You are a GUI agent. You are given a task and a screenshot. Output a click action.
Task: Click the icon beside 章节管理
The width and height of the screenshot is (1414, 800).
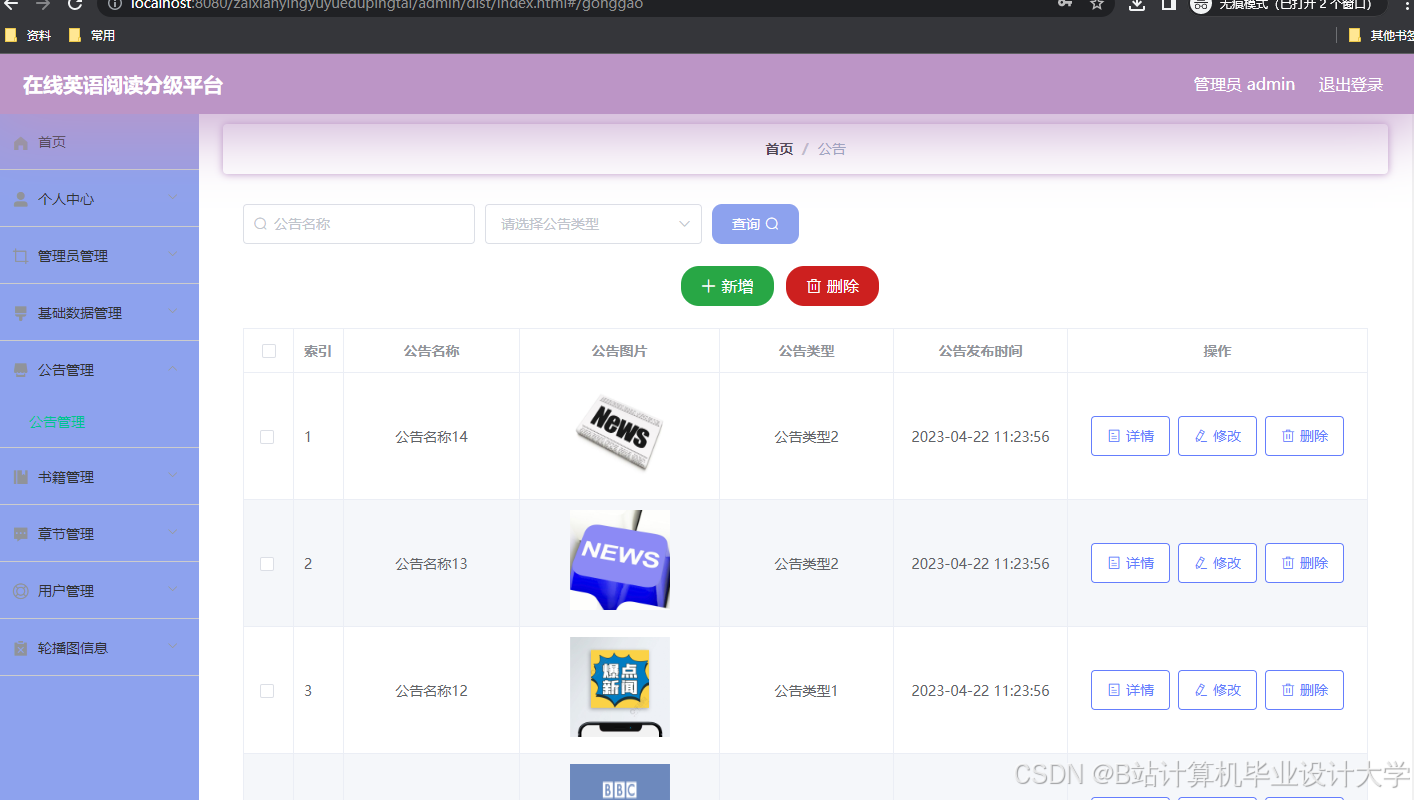tap(21, 534)
